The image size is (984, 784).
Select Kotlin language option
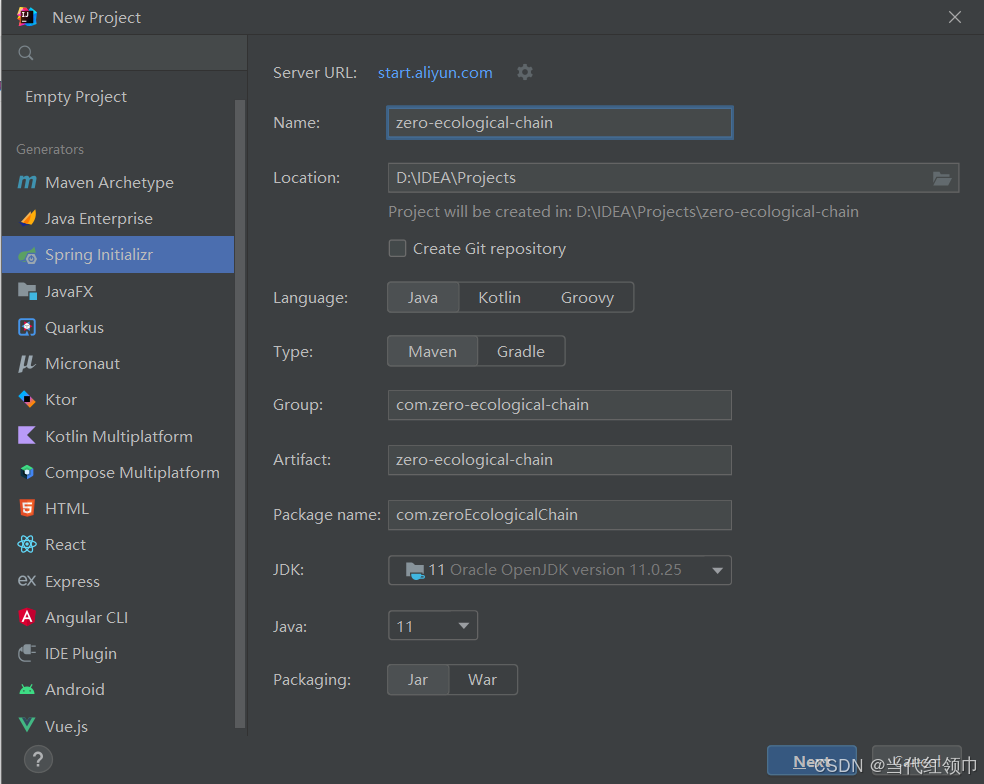tap(500, 298)
